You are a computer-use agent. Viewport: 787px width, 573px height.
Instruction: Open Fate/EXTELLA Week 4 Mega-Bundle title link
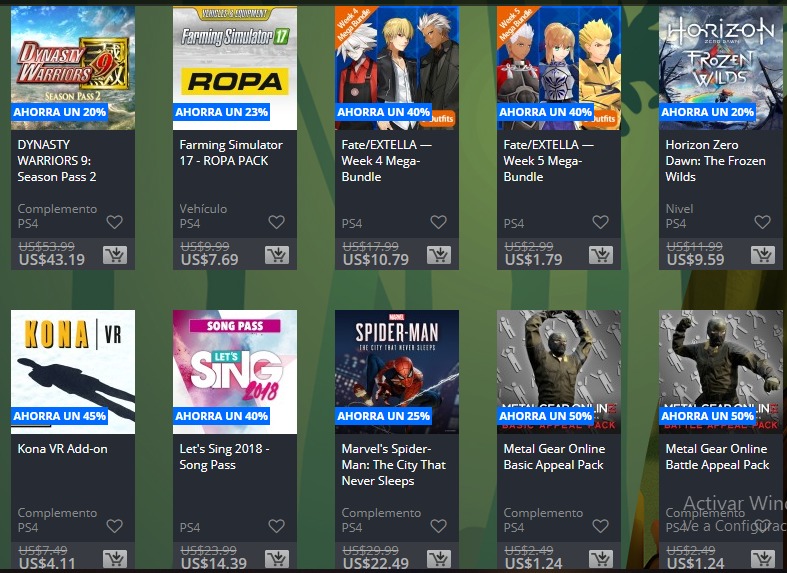386,161
